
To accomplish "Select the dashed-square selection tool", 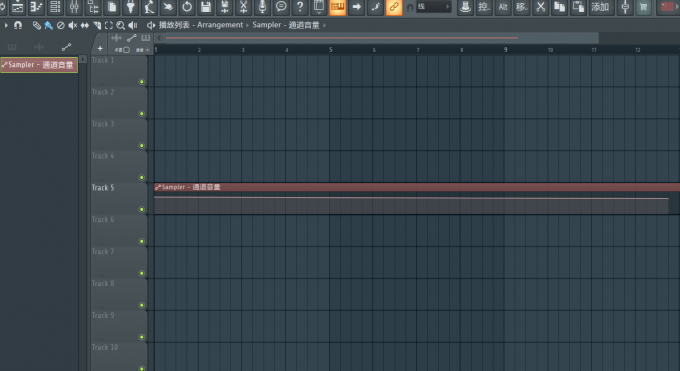I will [108, 26].
